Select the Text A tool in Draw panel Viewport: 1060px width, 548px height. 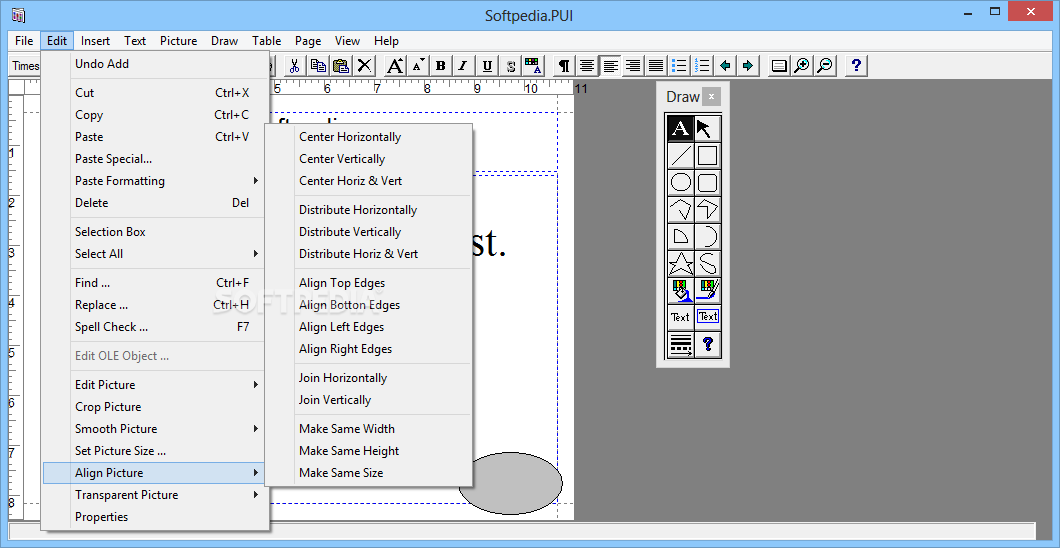tap(680, 128)
